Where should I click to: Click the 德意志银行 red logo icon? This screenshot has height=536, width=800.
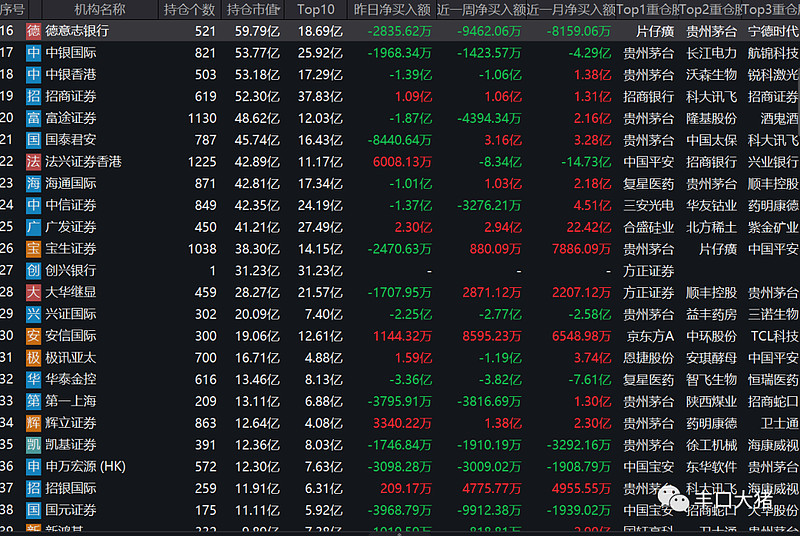pyautogui.click(x=34, y=31)
